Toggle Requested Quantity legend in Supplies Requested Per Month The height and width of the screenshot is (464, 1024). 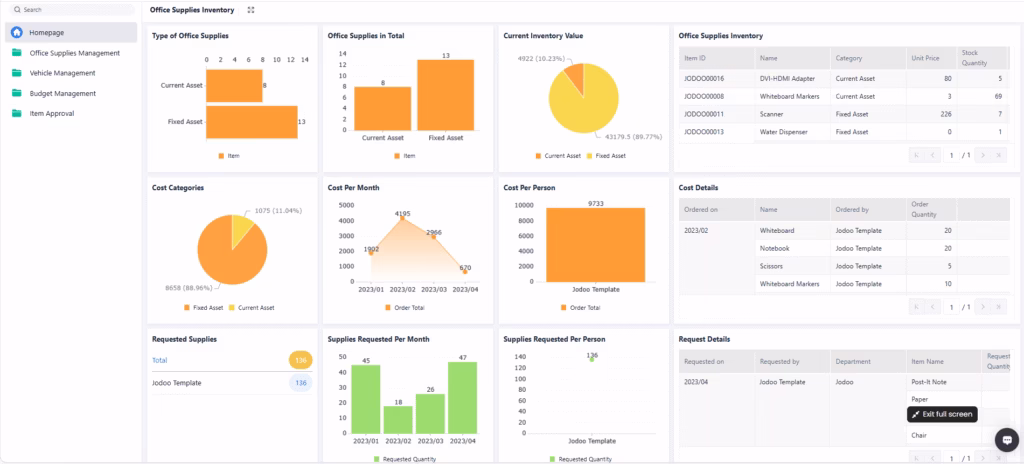(410, 459)
